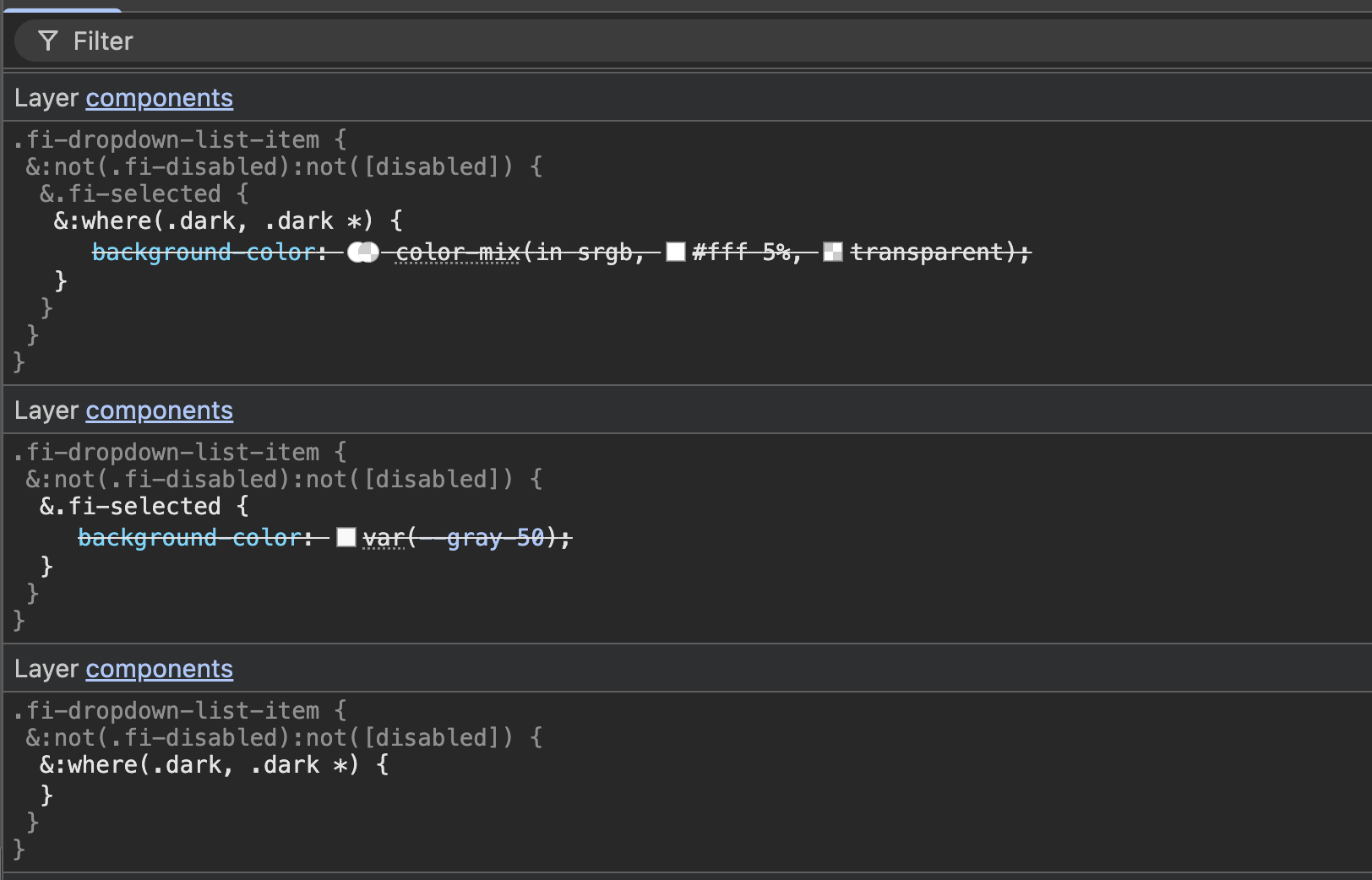The height and width of the screenshot is (880, 1372).
Task: Open the third components layer link
Action: pyautogui.click(x=159, y=668)
